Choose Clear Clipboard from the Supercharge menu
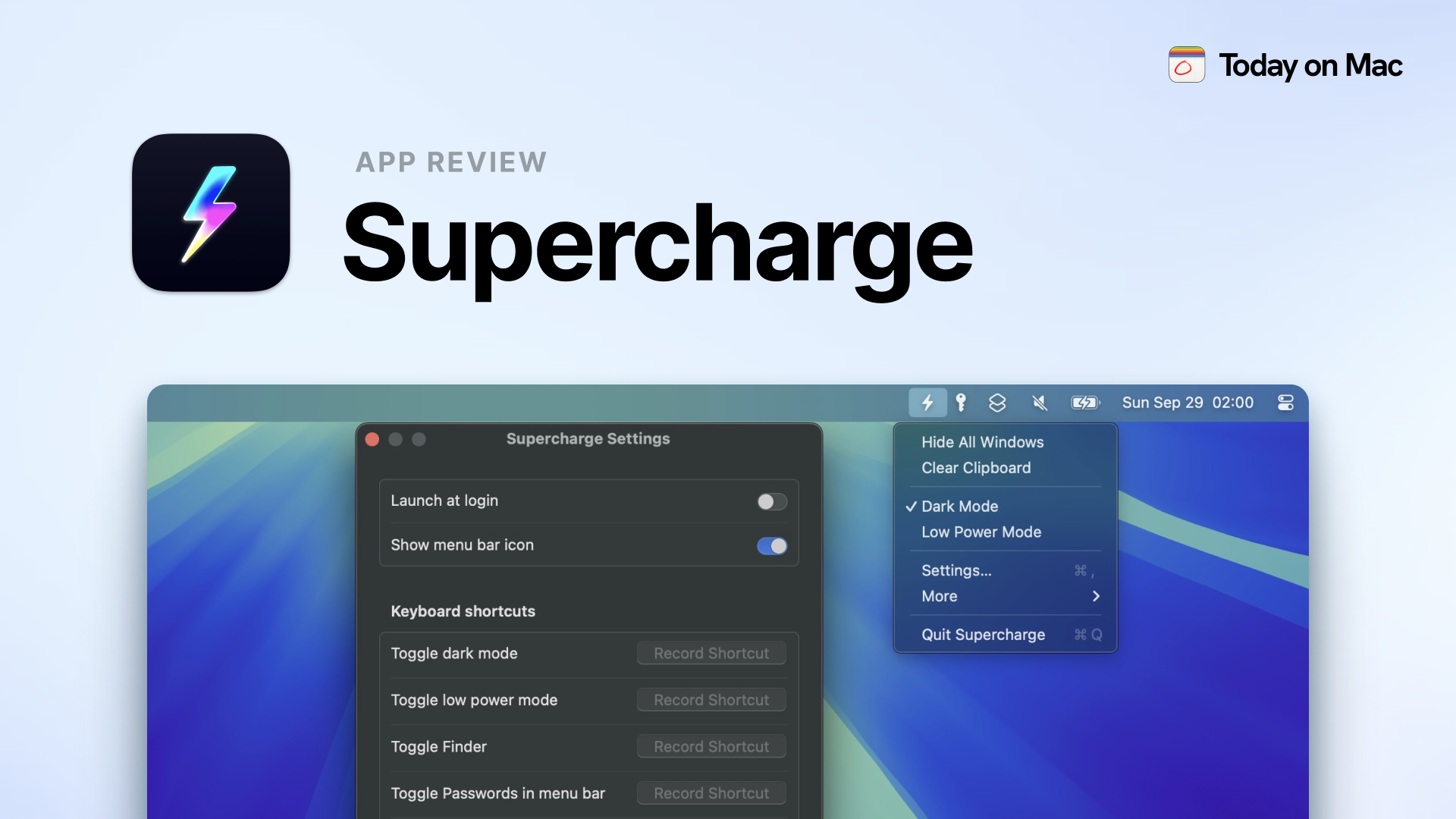 [x=976, y=468]
